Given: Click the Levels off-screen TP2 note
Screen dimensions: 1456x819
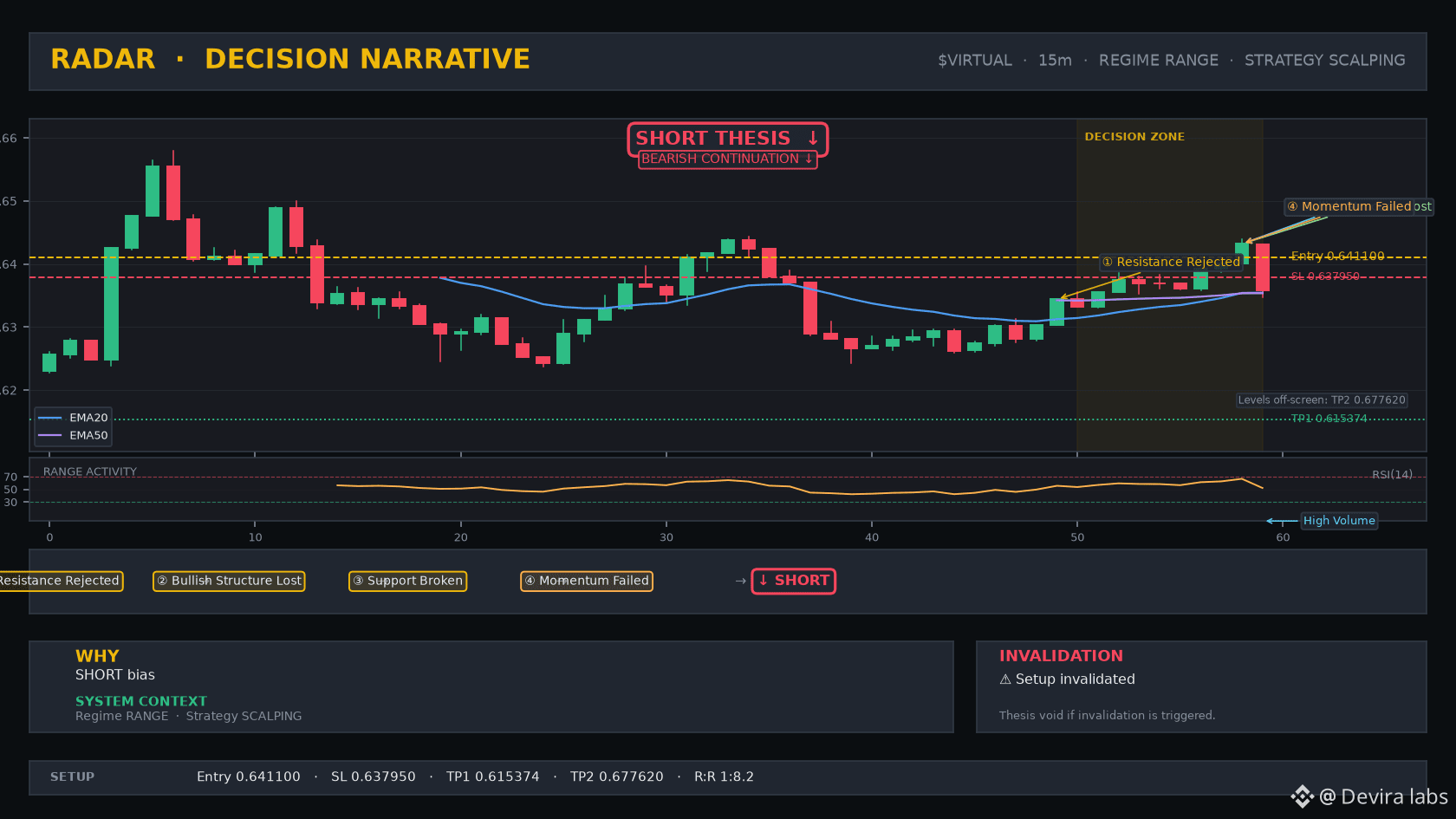Looking at the screenshot, I should pos(1322,400).
